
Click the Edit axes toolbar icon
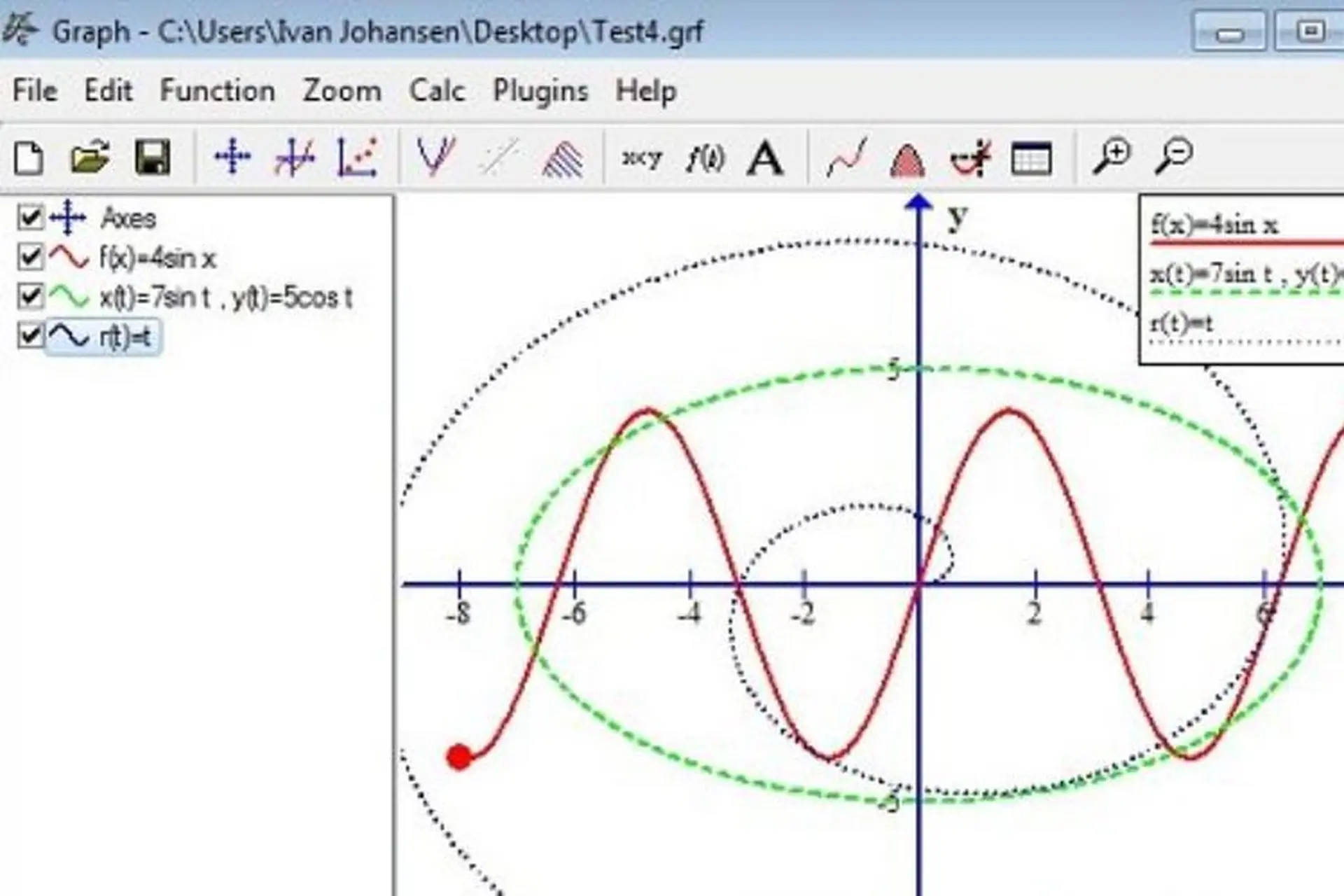click(232, 157)
